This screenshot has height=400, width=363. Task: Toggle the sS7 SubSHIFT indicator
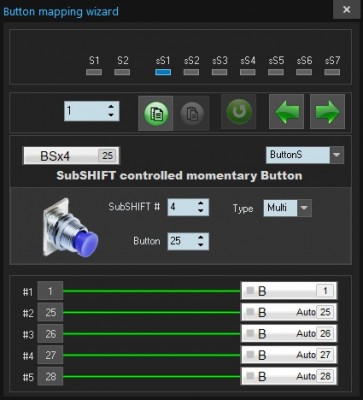point(332,72)
